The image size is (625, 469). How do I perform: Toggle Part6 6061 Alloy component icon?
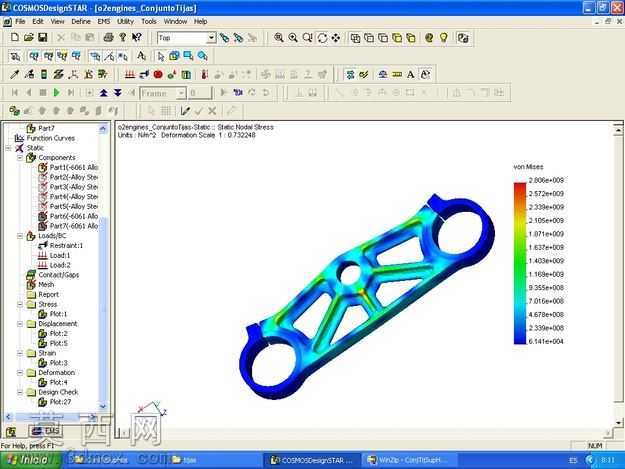click(43, 216)
